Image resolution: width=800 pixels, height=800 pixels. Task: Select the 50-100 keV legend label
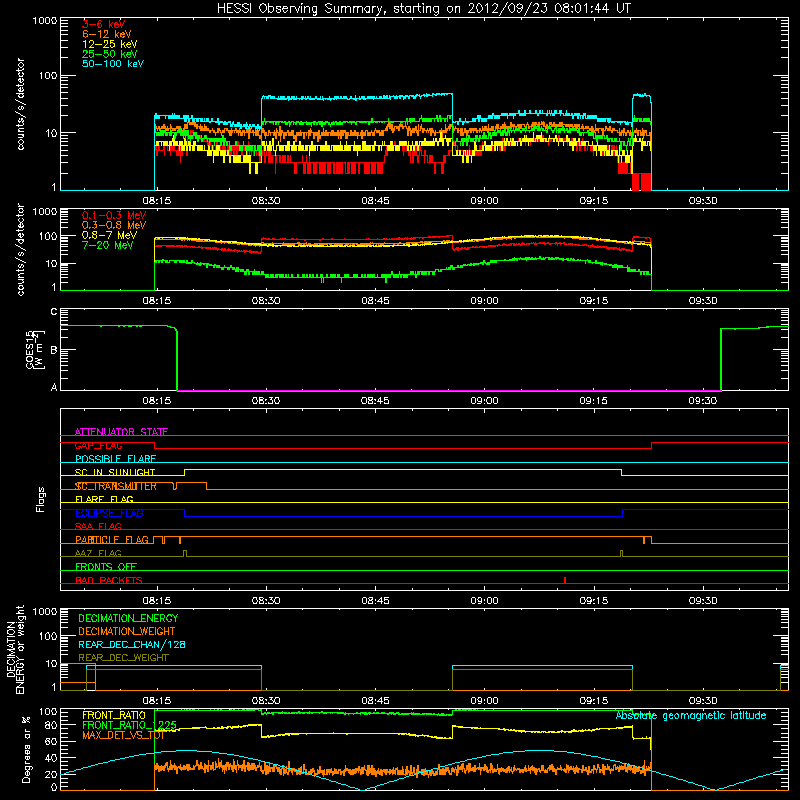[x=113, y=64]
